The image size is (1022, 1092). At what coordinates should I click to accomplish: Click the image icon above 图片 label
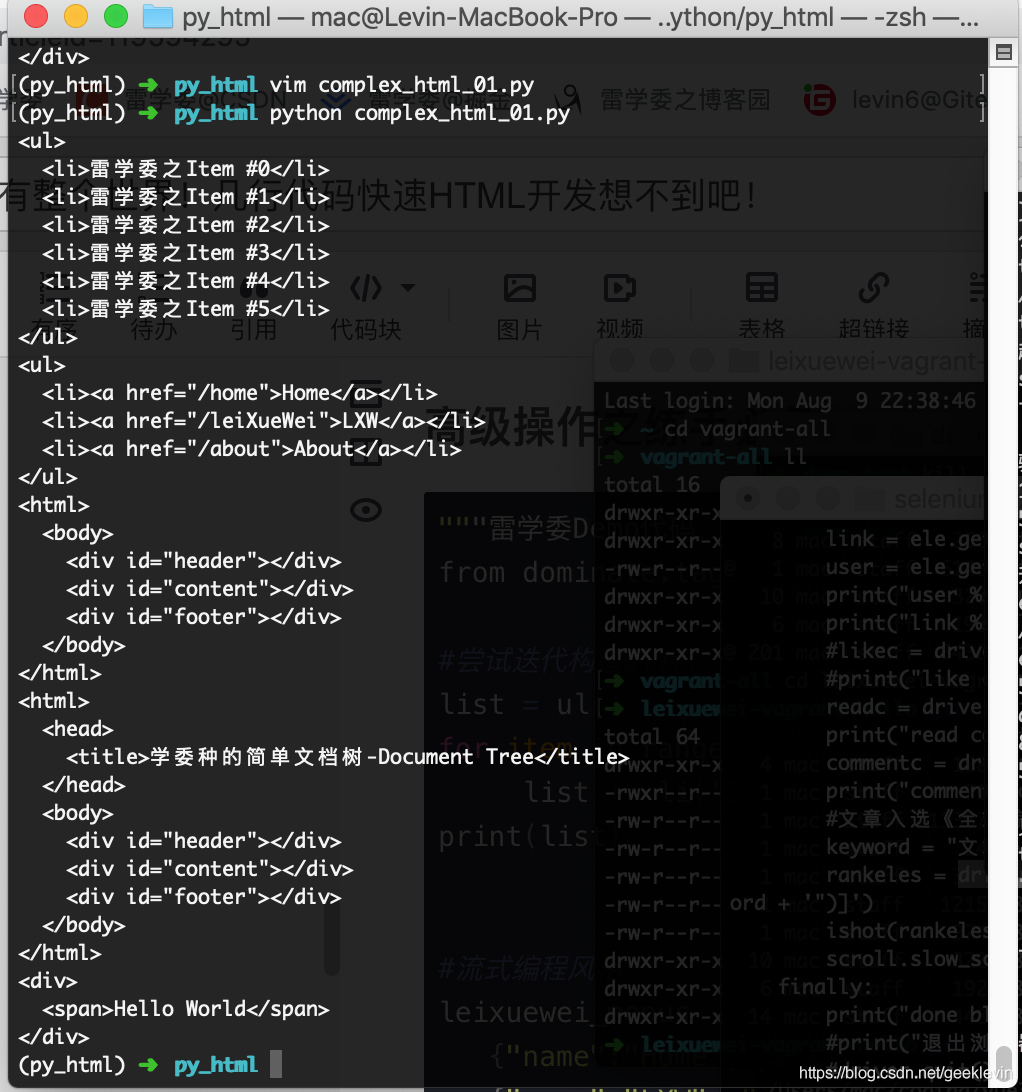(x=520, y=288)
